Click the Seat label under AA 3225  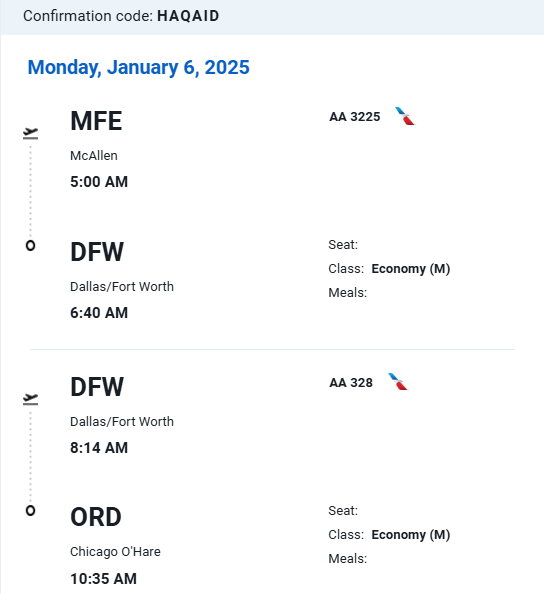coord(343,245)
